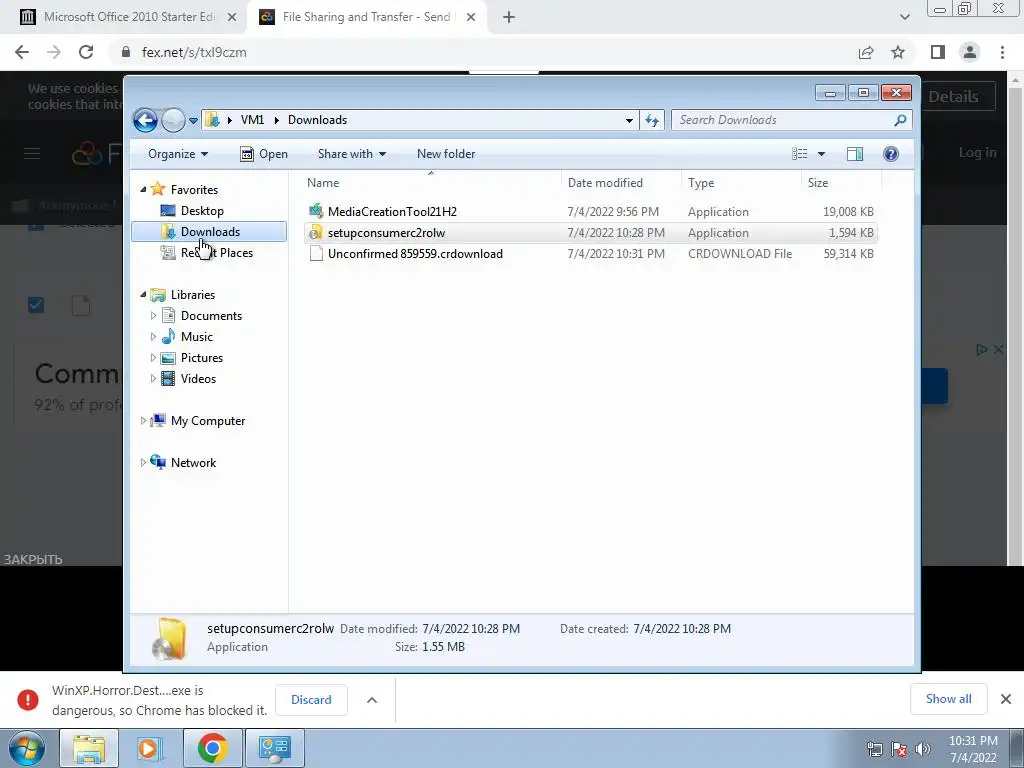This screenshot has height=768, width=1024.
Task: Click the setupconsumerc2rolw file icon
Action: point(316,233)
